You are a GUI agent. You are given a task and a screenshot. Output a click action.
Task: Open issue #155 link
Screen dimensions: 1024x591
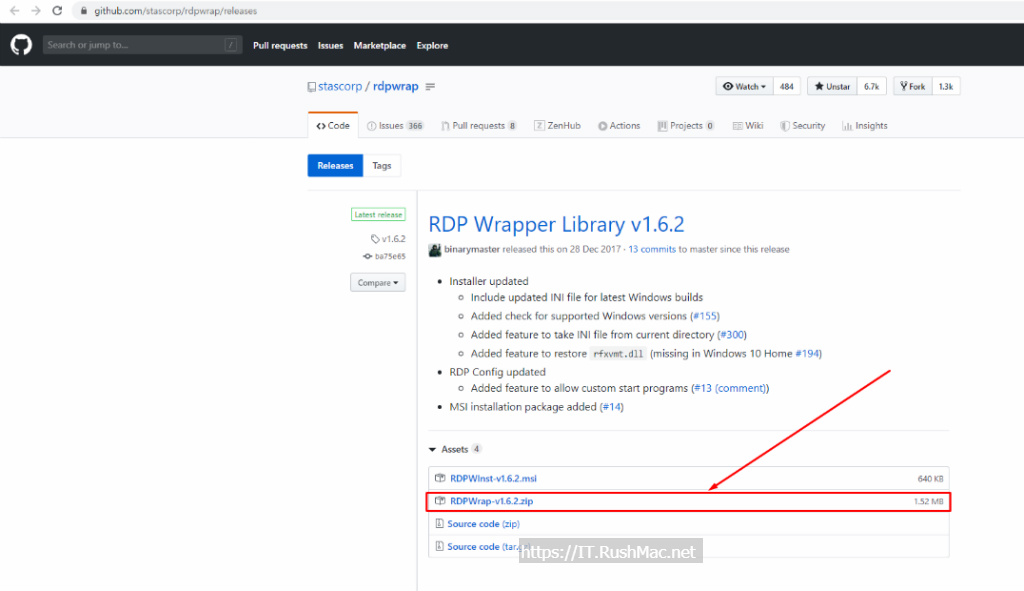tap(705, 316)
